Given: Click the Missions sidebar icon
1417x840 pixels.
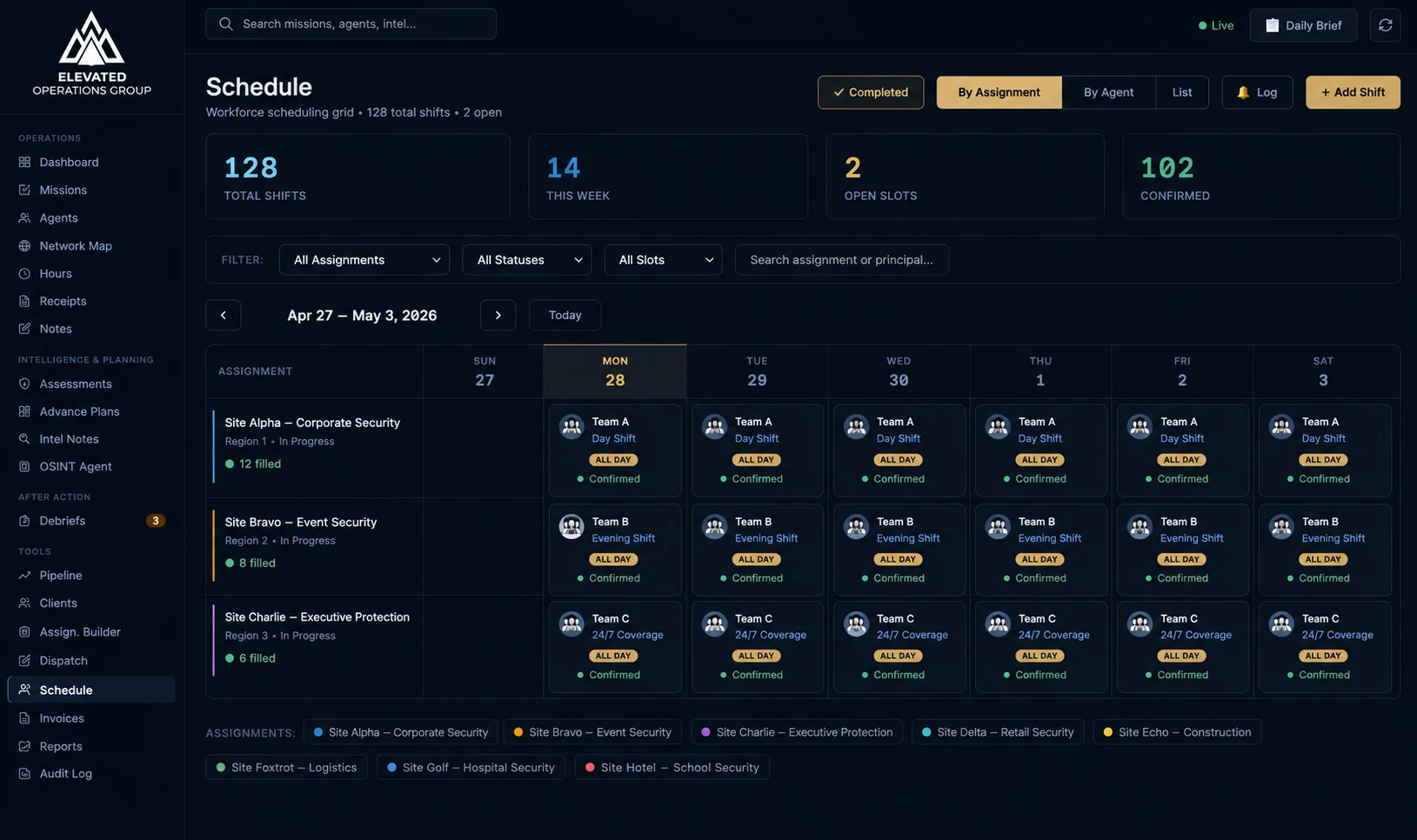Looking at the screenshot, I should tap(24, 190).
